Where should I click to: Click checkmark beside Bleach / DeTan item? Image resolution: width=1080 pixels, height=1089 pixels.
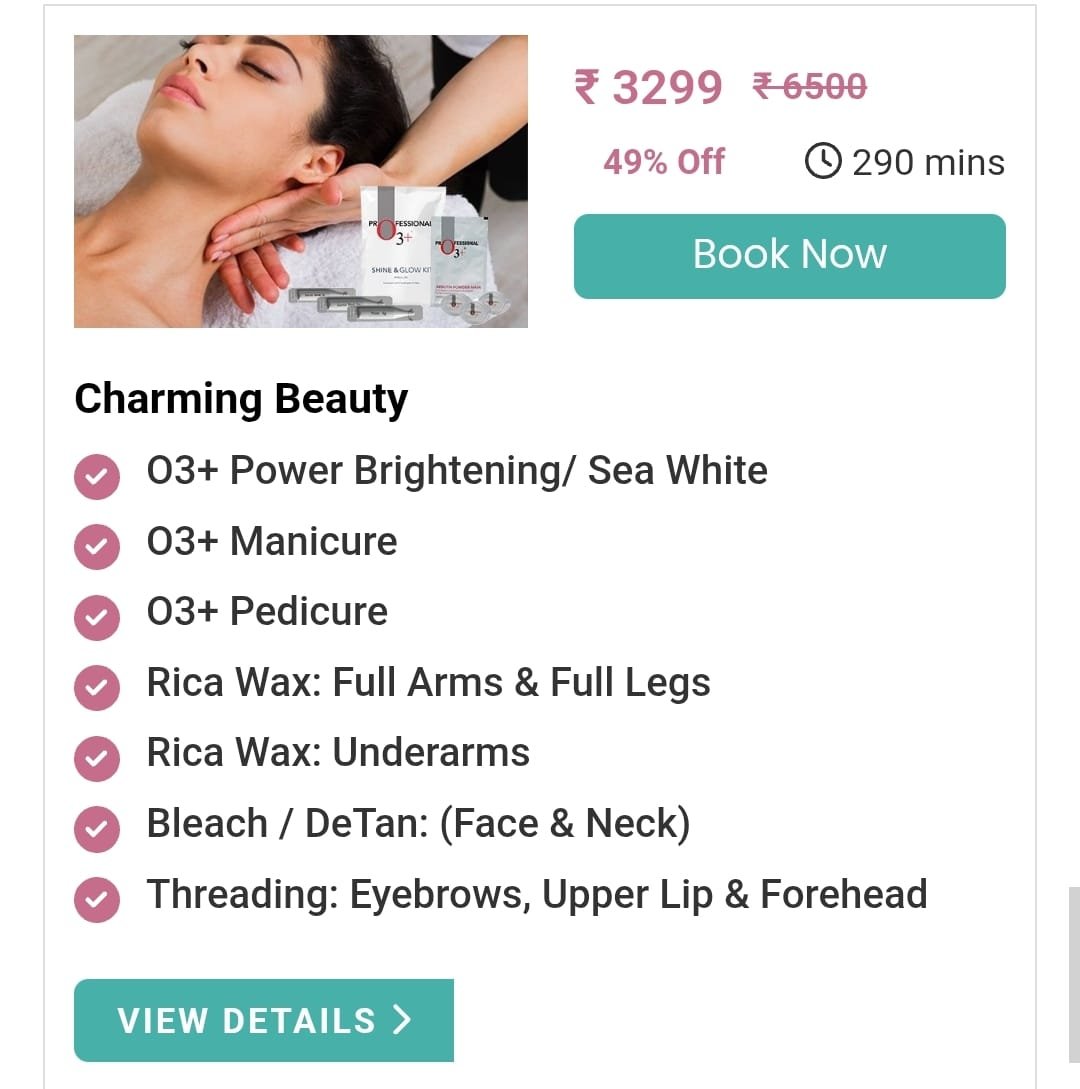tap(97, 829)
